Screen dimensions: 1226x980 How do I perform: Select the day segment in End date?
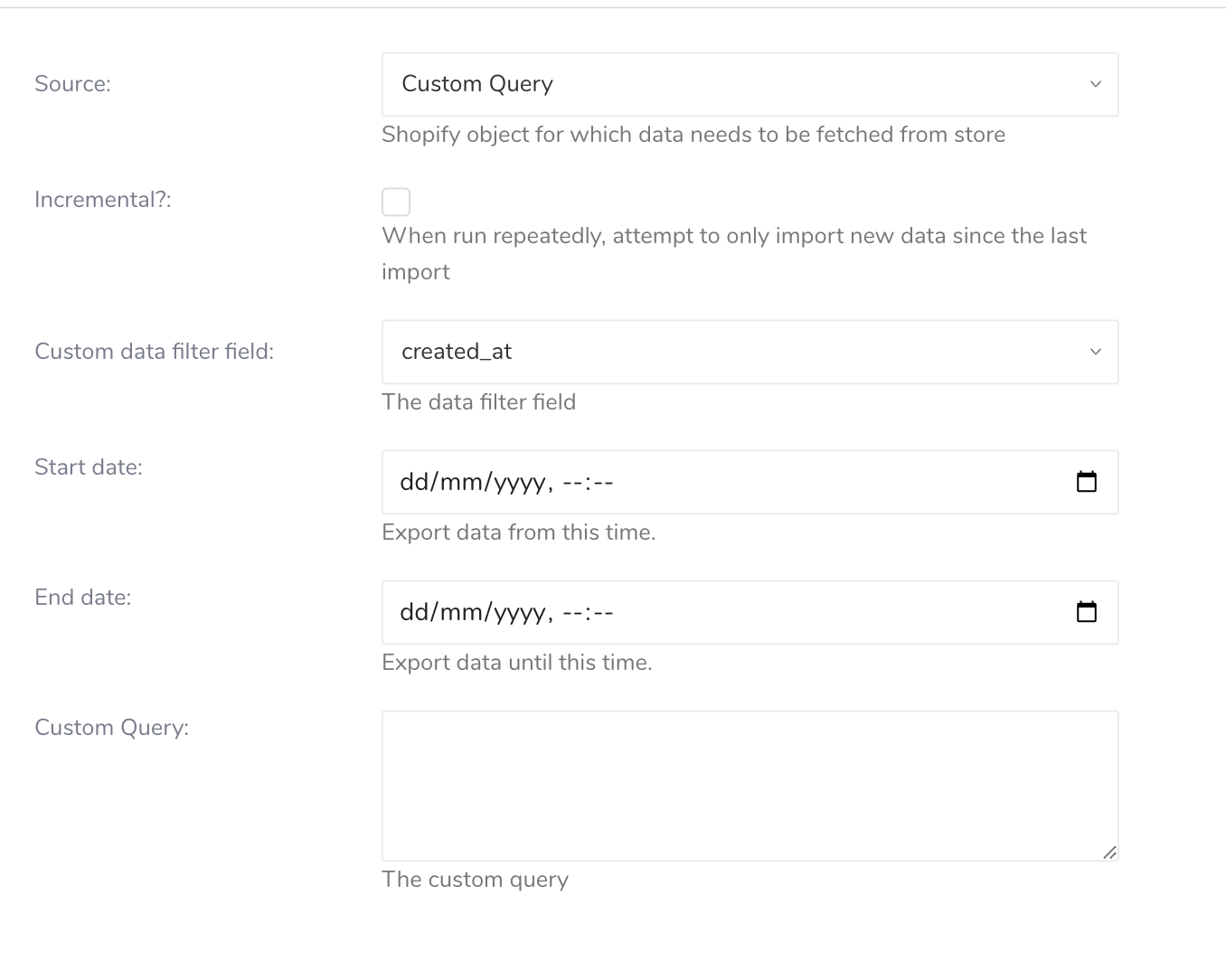[414, 613]
